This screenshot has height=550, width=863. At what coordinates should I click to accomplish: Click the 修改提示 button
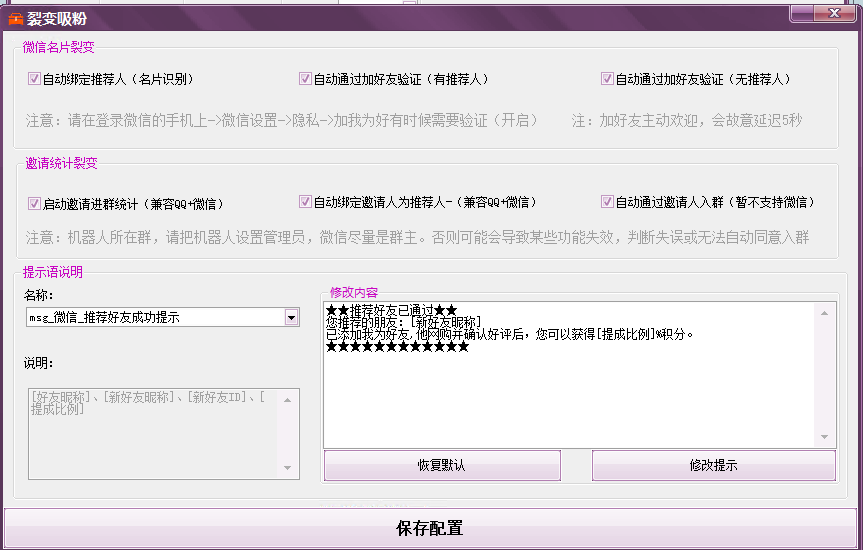[713, 465]
